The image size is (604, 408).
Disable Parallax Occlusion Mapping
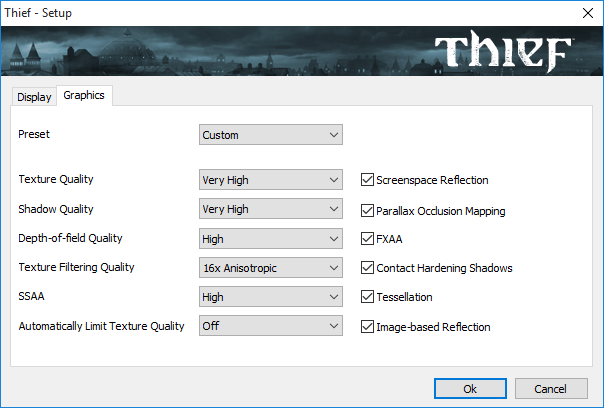(x=367, y=211)
